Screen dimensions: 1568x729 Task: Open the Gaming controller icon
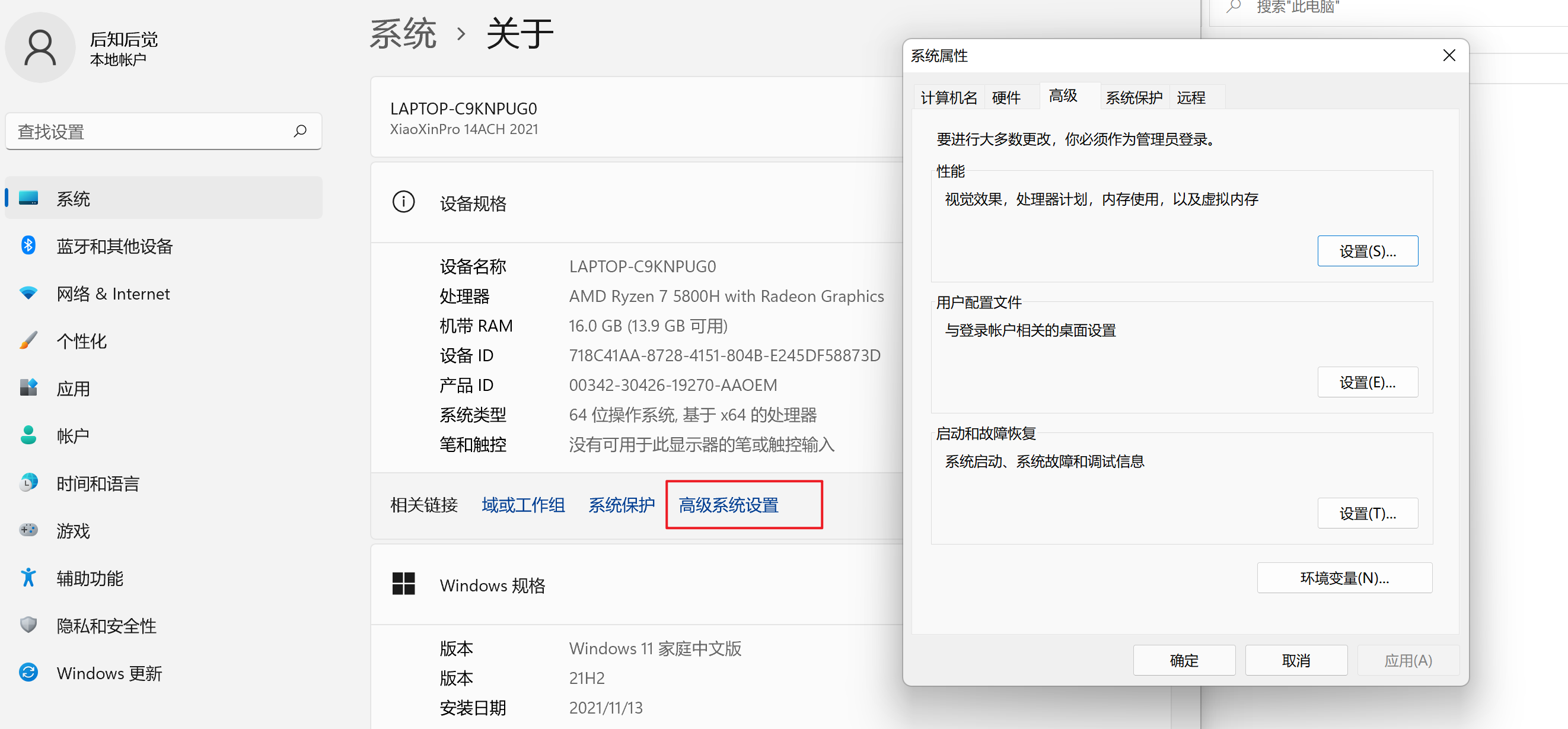point(28,530)
